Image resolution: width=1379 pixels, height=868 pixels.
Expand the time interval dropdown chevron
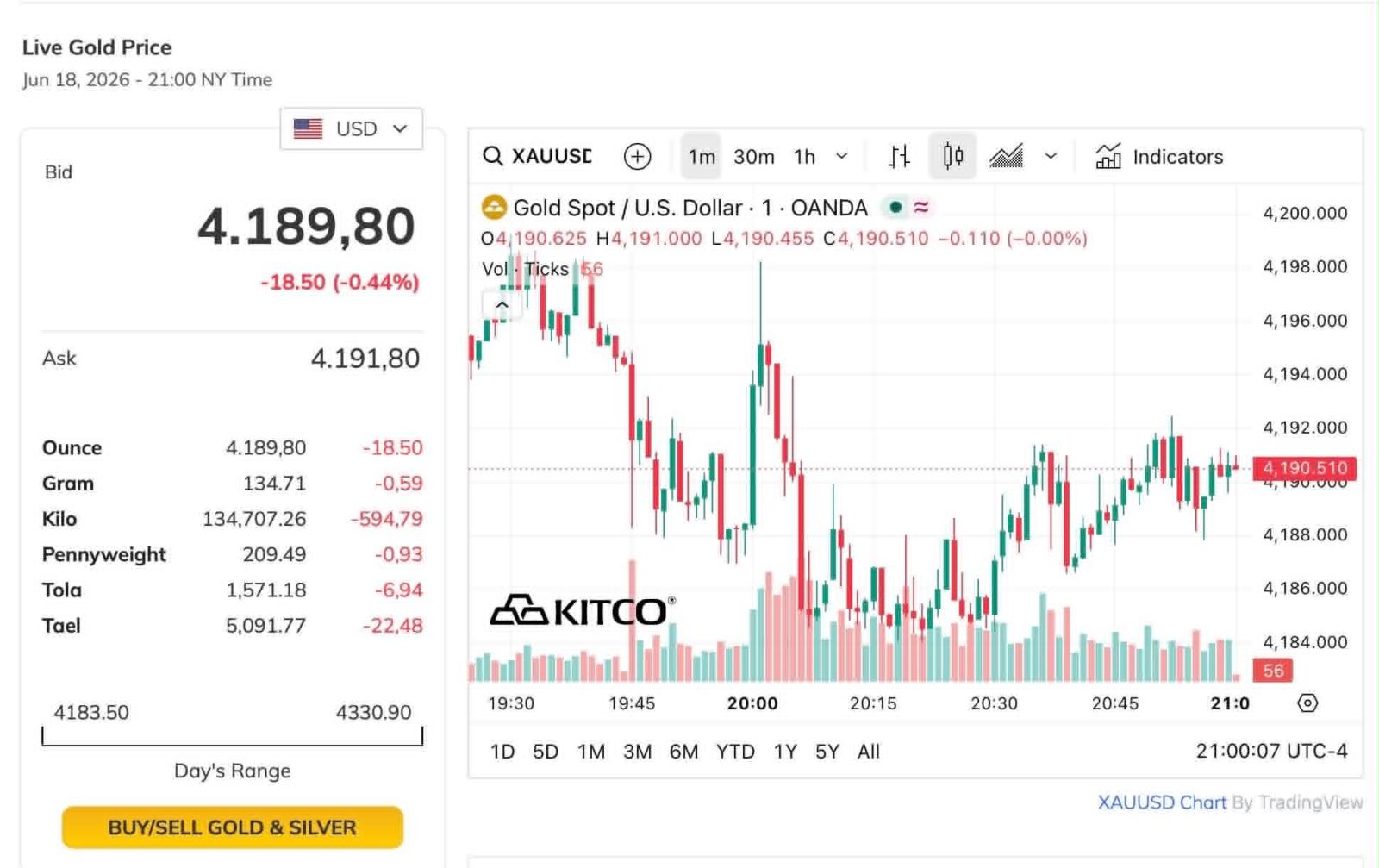click(842, 156)
